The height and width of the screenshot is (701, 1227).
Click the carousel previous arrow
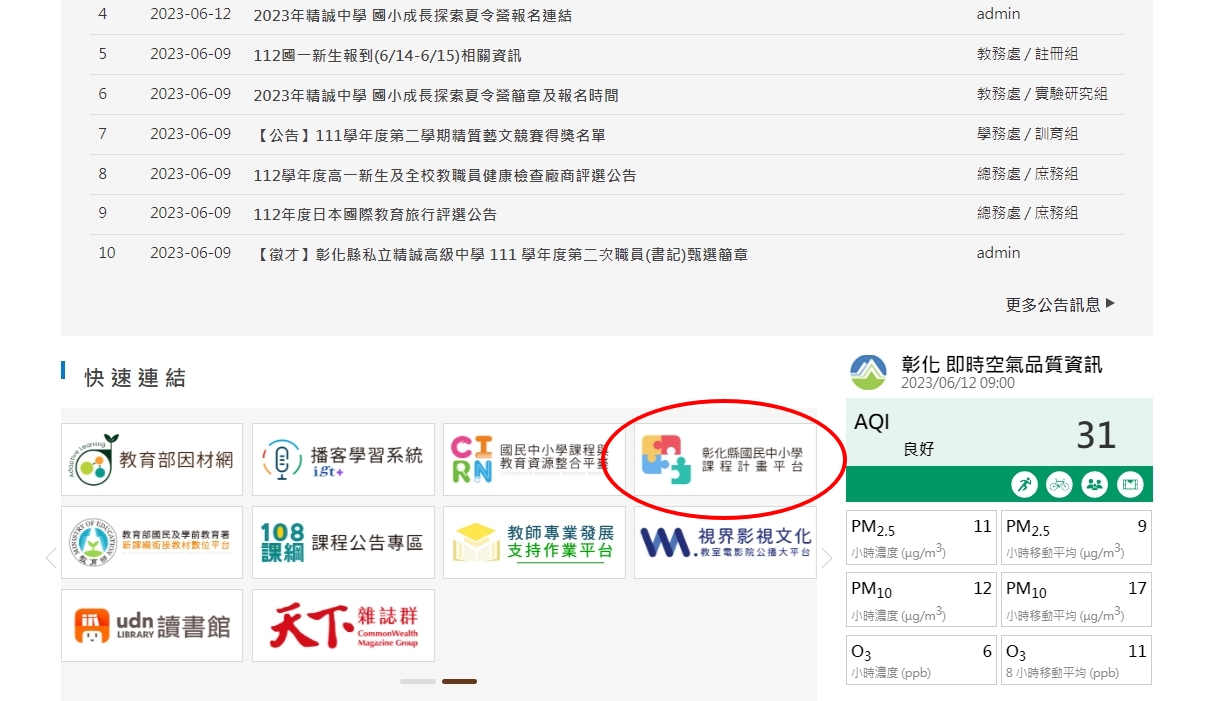(51, 558)
